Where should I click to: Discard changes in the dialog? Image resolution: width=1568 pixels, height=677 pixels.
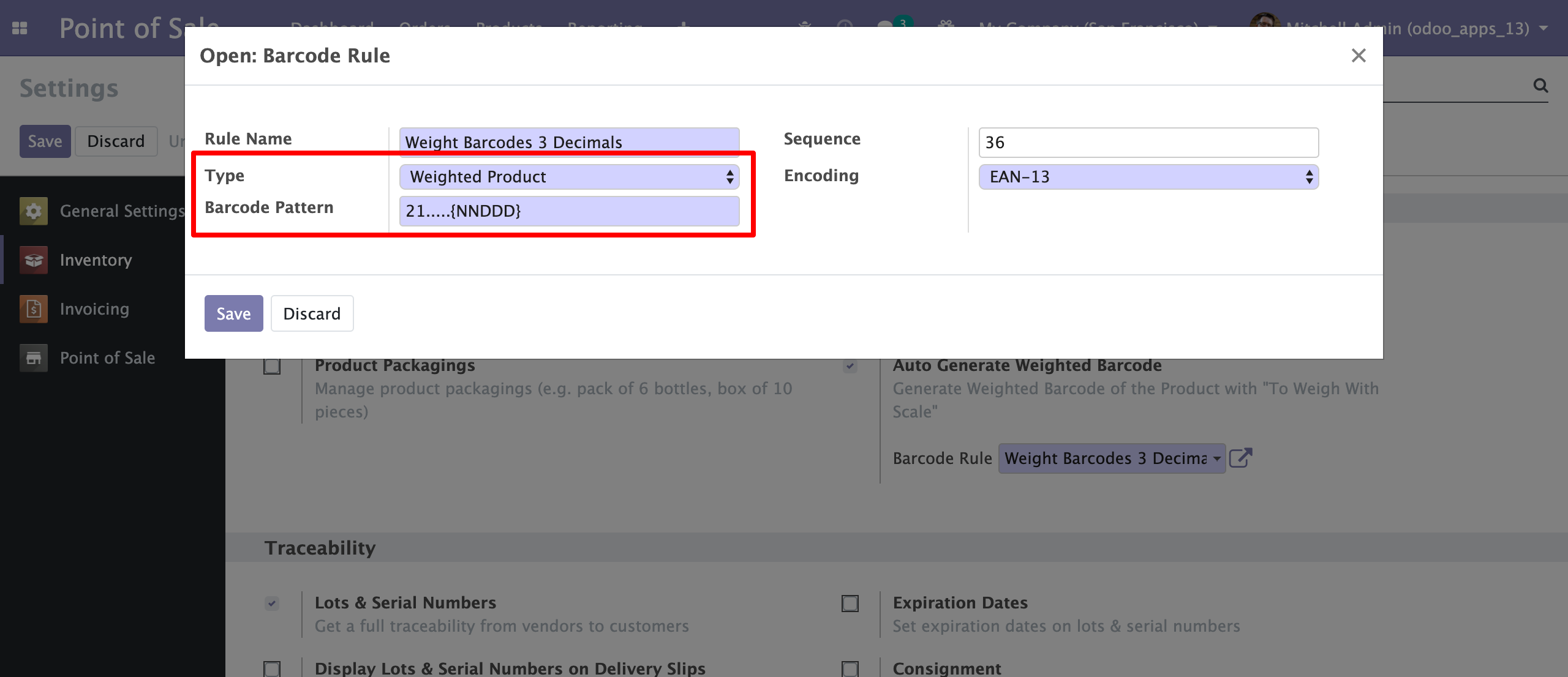click(312, 313)
